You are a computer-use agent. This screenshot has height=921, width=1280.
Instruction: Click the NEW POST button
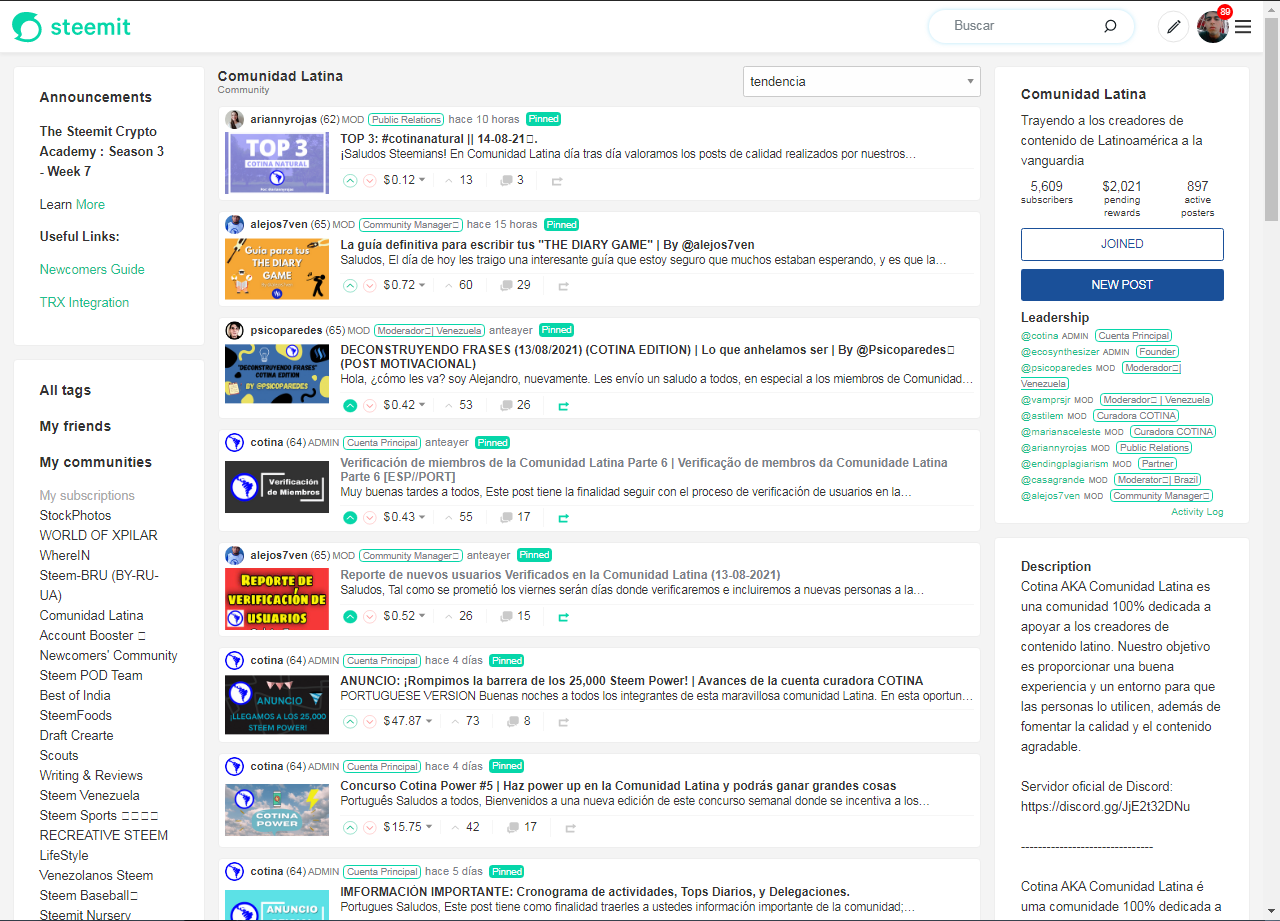(x=1122, y=285)
